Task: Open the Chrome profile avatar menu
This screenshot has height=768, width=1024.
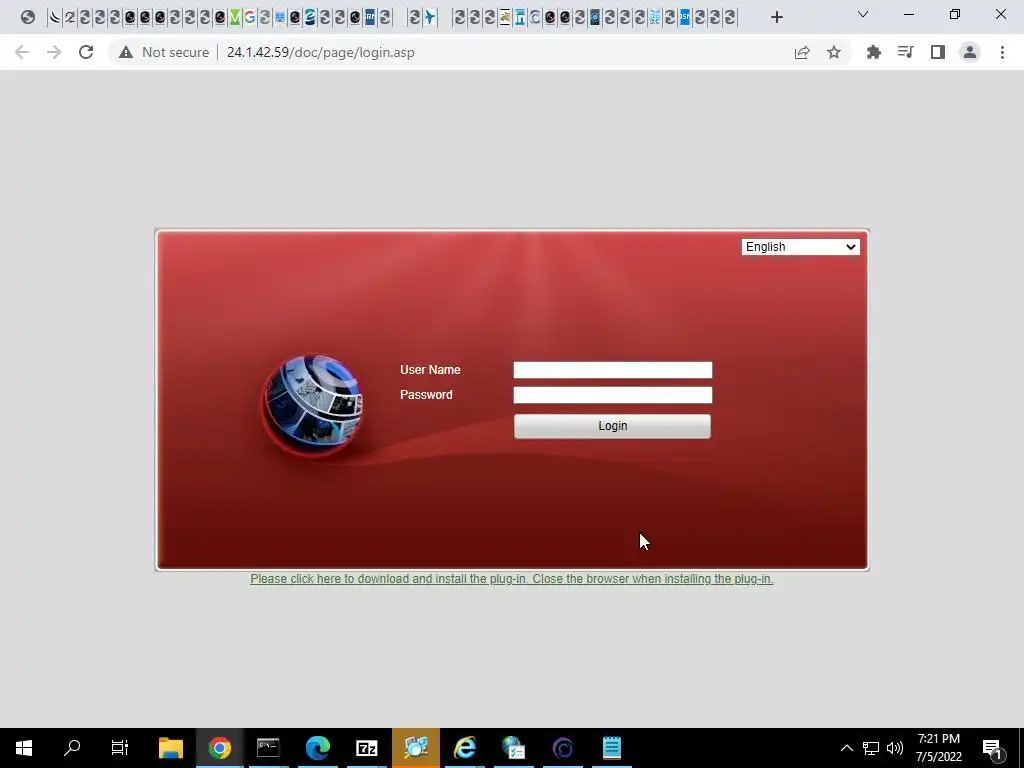Action: [970, 52]
